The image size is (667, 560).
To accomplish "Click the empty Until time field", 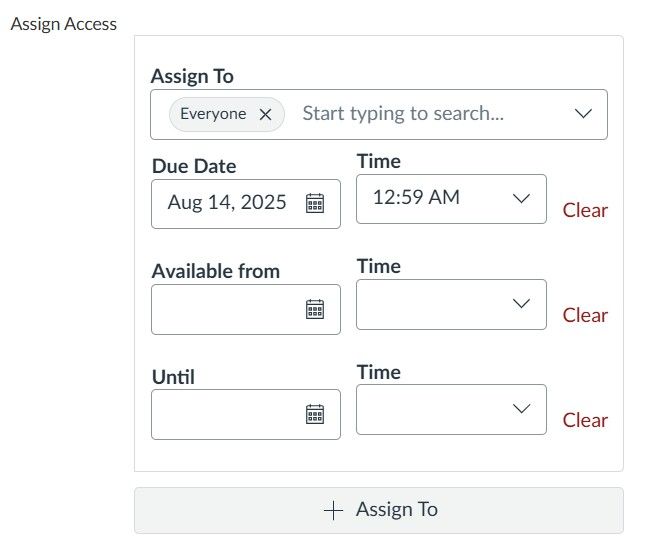I will pyautogui.click(x=451, y=409).
